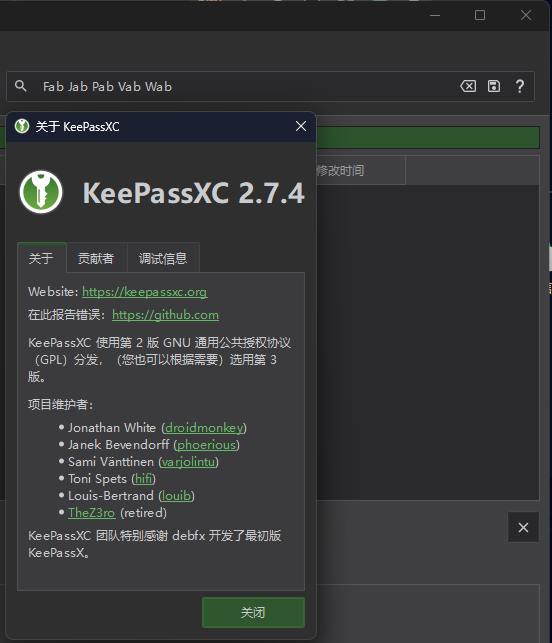Click the Jonathan White name

[112, 428]
